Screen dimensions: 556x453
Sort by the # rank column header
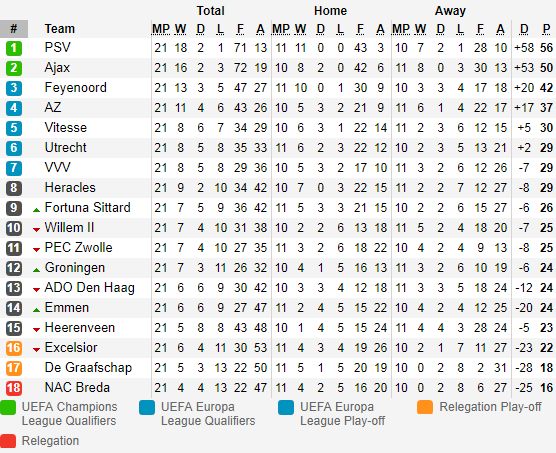click(x=14, y=29)
